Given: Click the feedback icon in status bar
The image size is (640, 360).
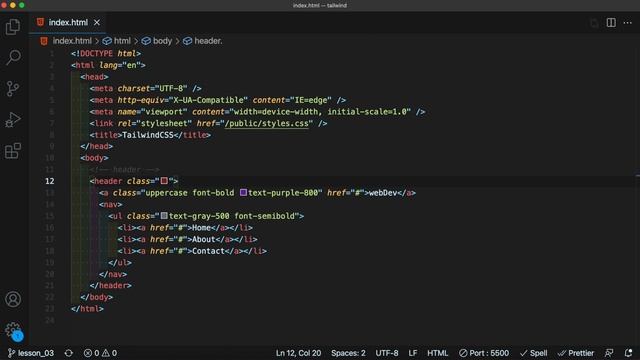Looking at the screenshot, I should (x=609, y=353).
